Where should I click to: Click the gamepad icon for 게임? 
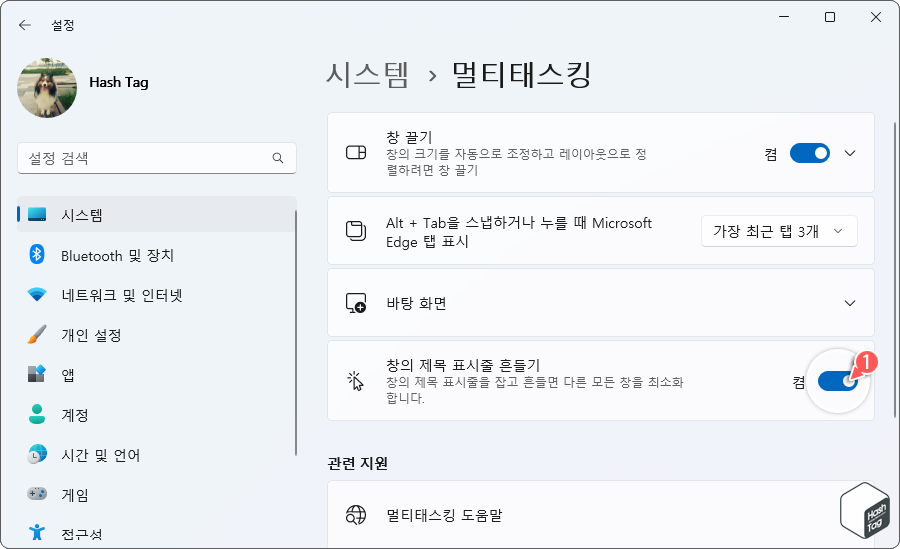37,494
